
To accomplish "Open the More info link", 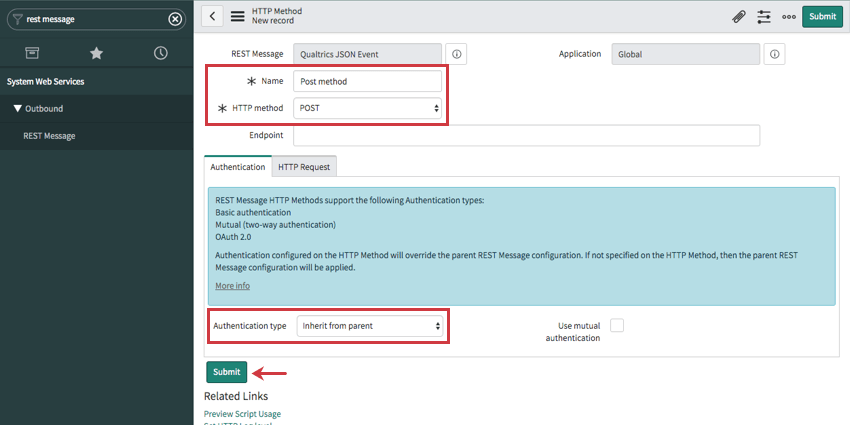I will click(x=233, y=286).
